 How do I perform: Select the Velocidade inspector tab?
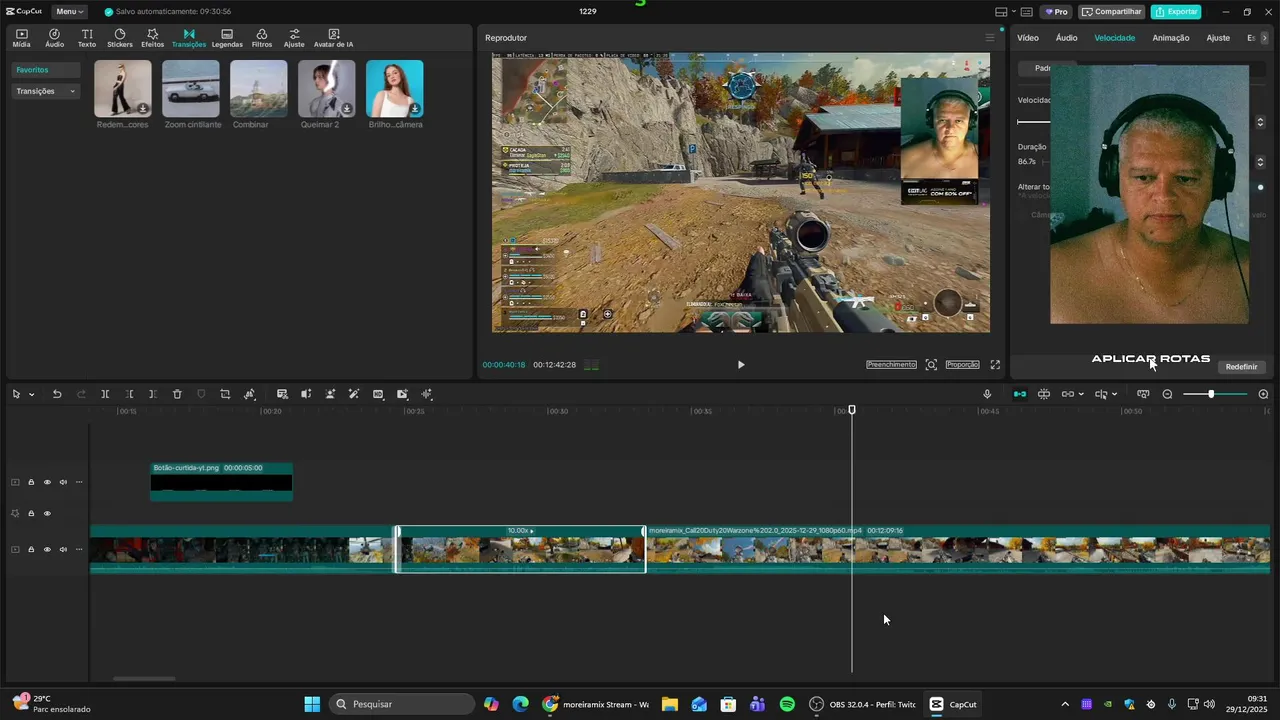[1114, 38]
